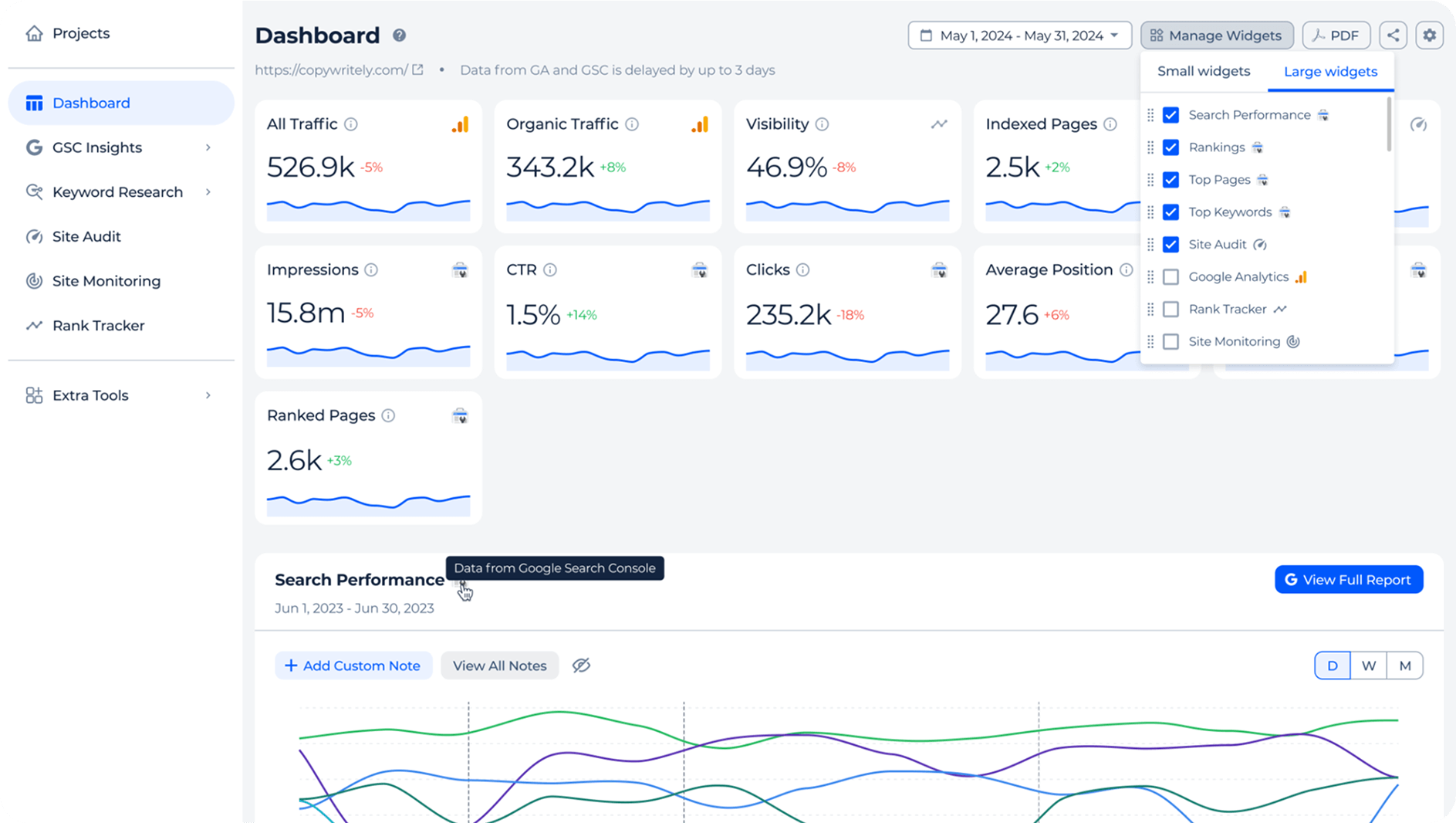Switch to the Small widgets tab
Screen dimensions: 1456x823
(1203, 72)
